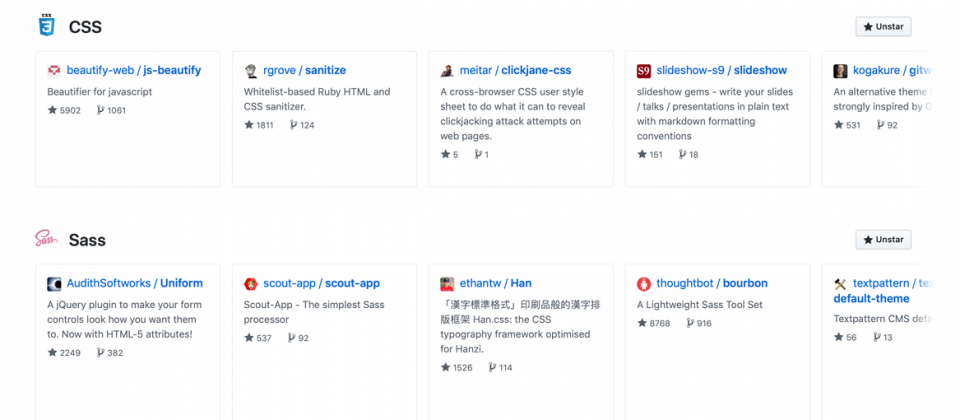Click the star icon on clickjane-css card
960x420 pixels.
tap(445, 154)
